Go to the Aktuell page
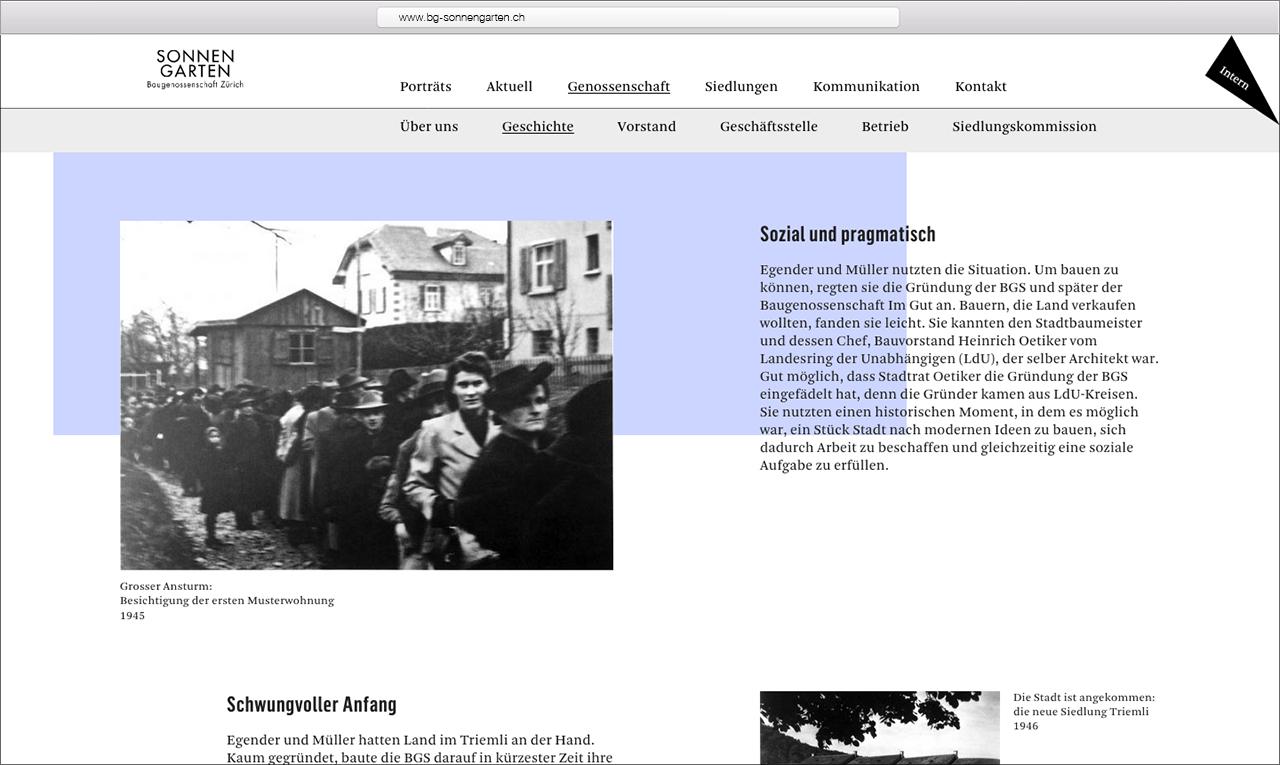1280x765 pixels. pyautogui.click(x=509, y=87)
